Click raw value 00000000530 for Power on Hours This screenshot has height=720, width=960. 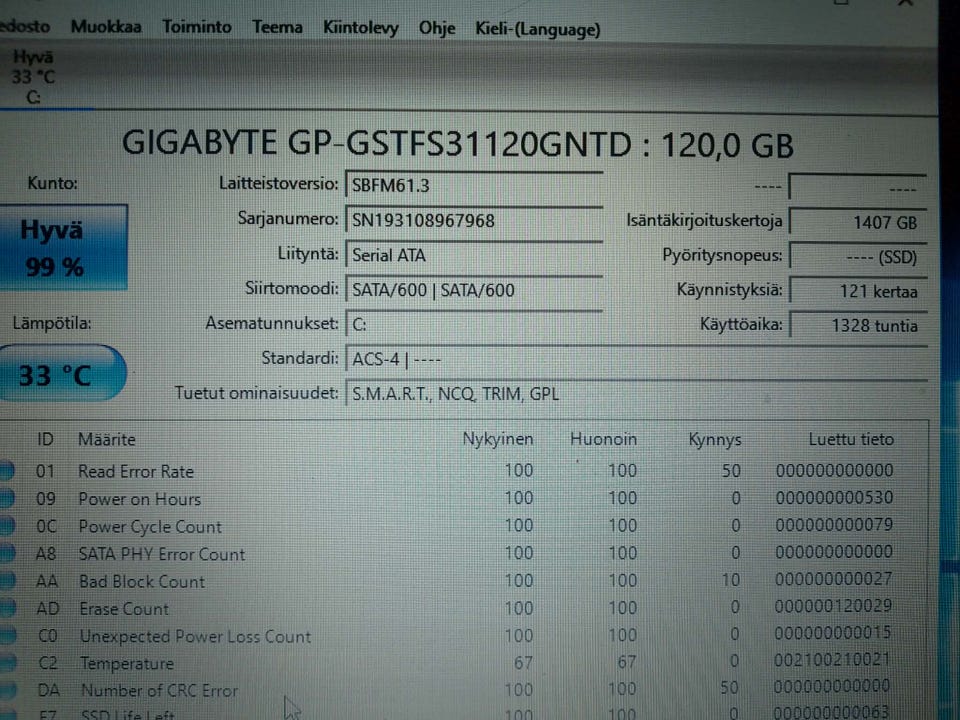(834, 497)
